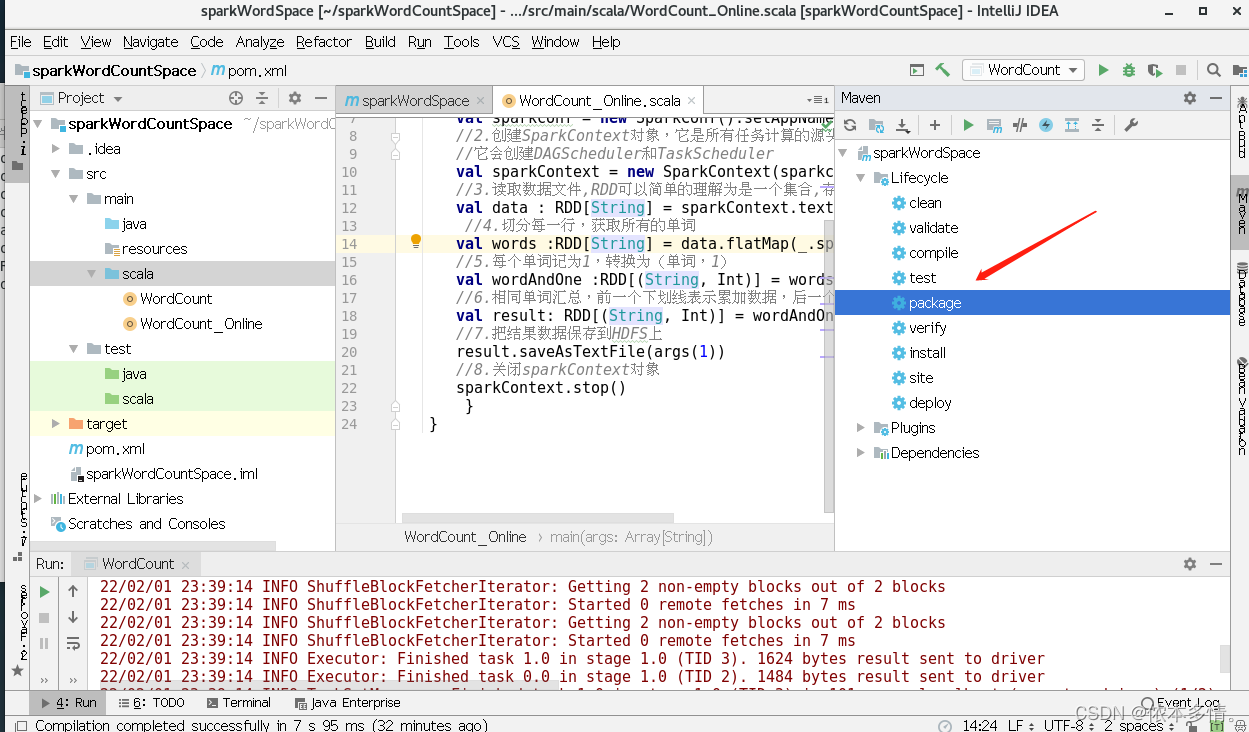The height and width of the screenshot is (732, 1249).
Task: Add a Maven project with the plus icon
Action: (935, 125)
